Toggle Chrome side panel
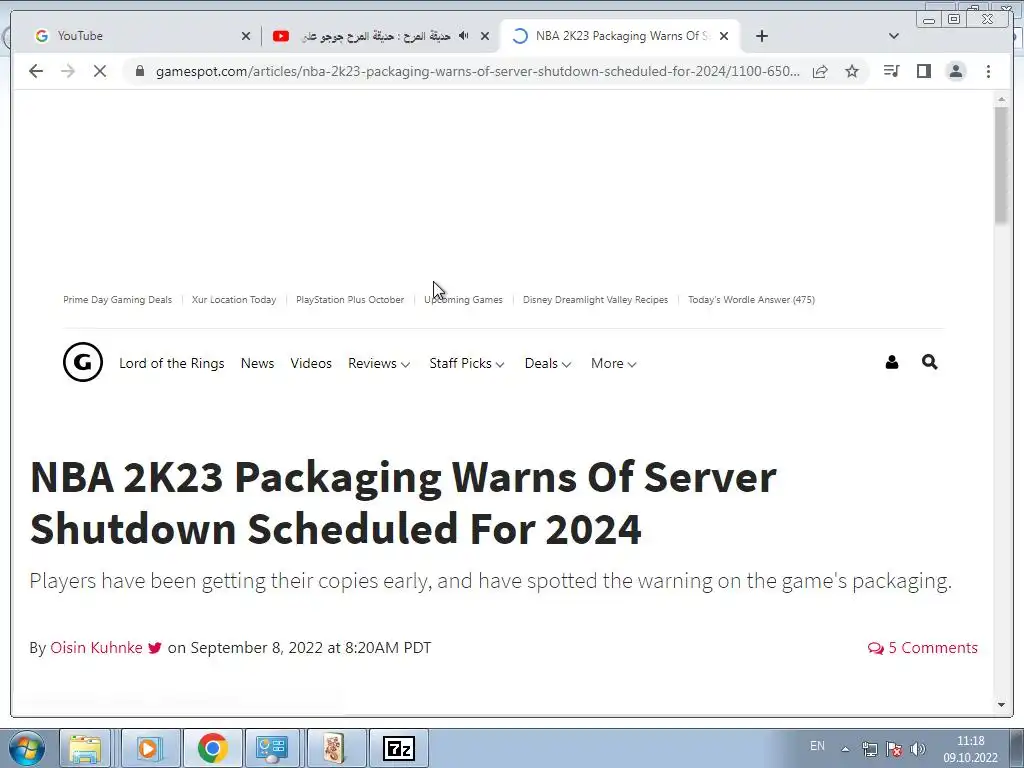Viewport: 1024px width, 768px height. [x=923, y=71]
